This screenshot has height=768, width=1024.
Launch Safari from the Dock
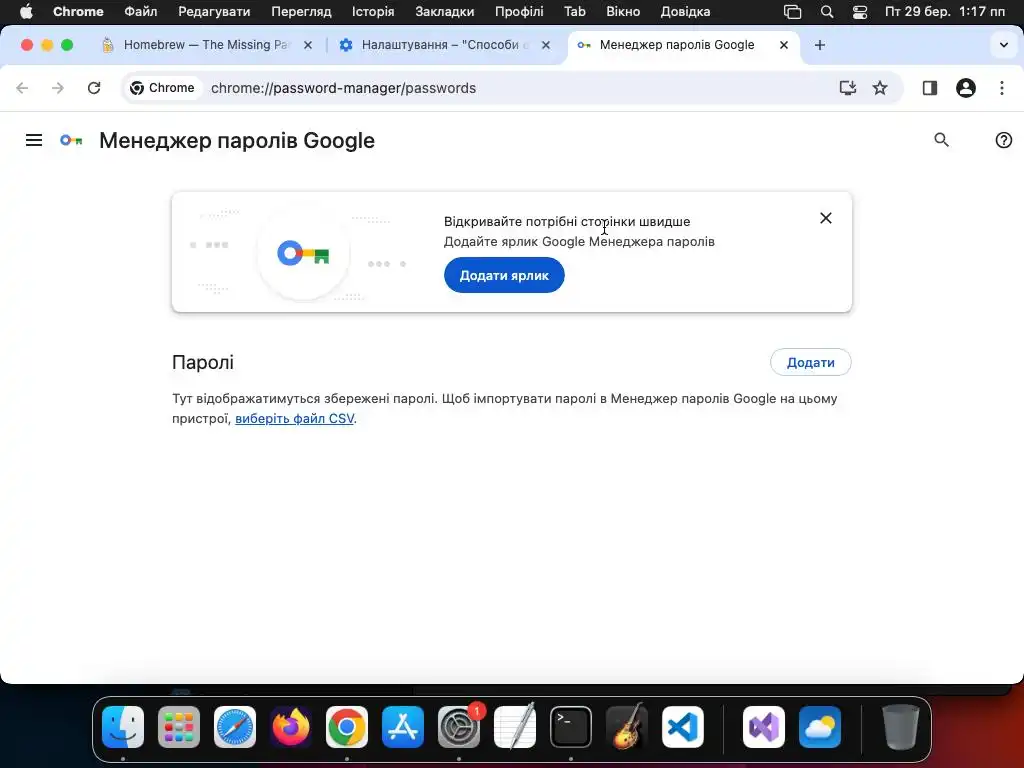click(x=235, y=727)
